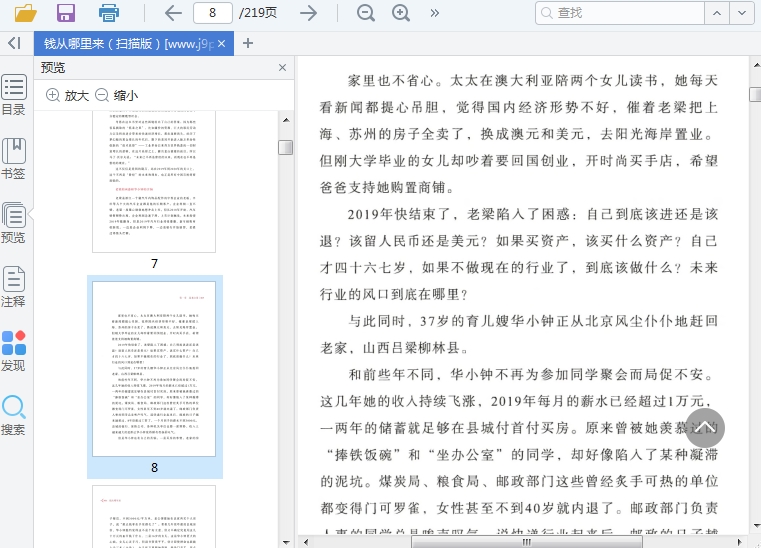Click the print icon in toolbar
This screenshot has height=548, width=761.
coord(108,13)
